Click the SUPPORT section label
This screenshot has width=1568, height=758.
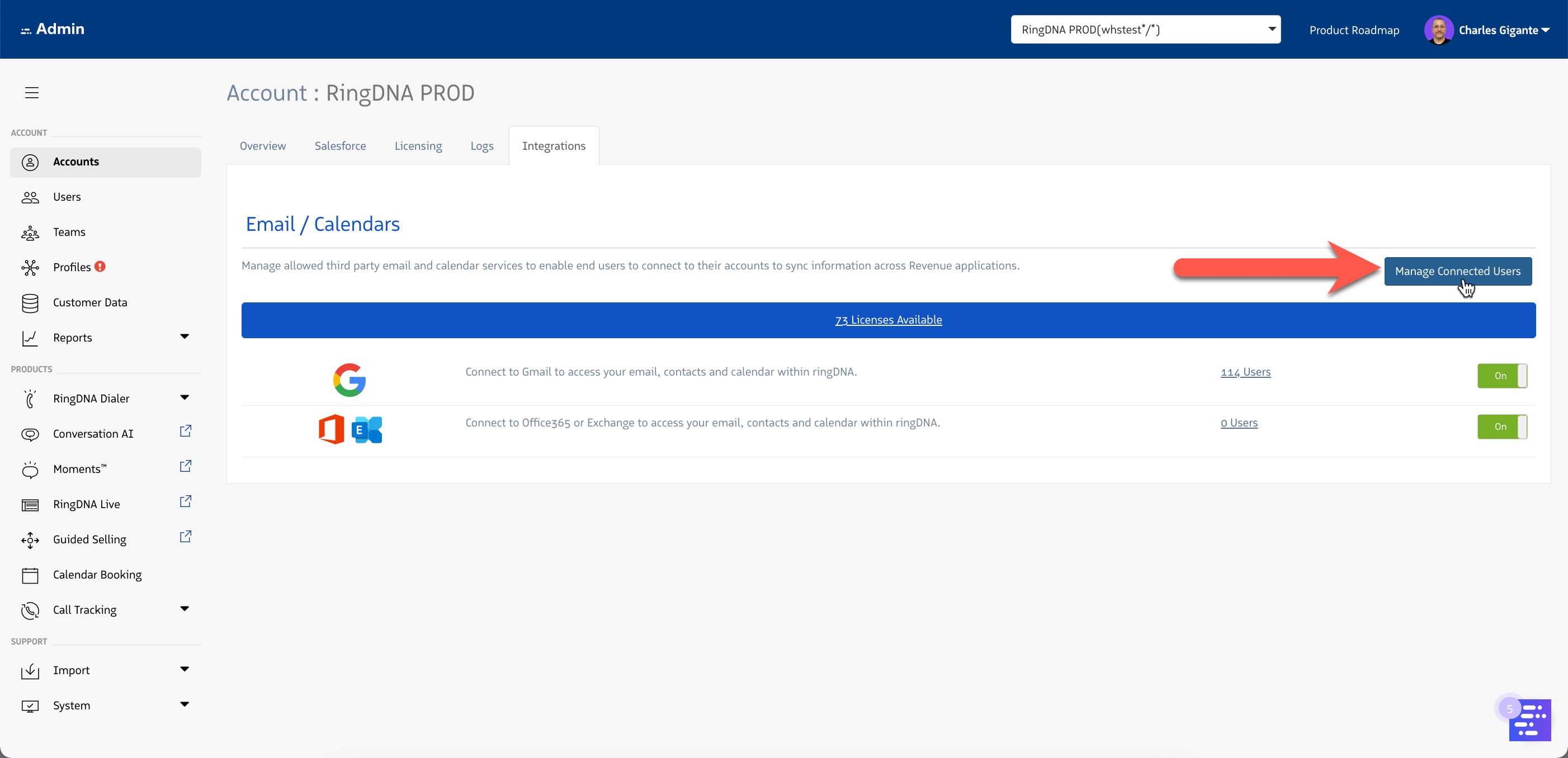click(29, 642)
